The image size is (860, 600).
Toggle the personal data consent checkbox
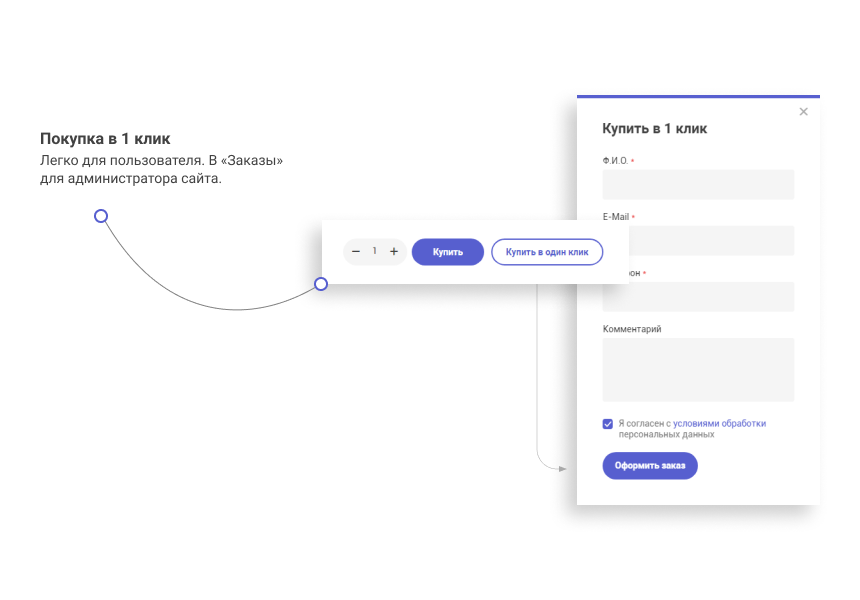[608, 424]
